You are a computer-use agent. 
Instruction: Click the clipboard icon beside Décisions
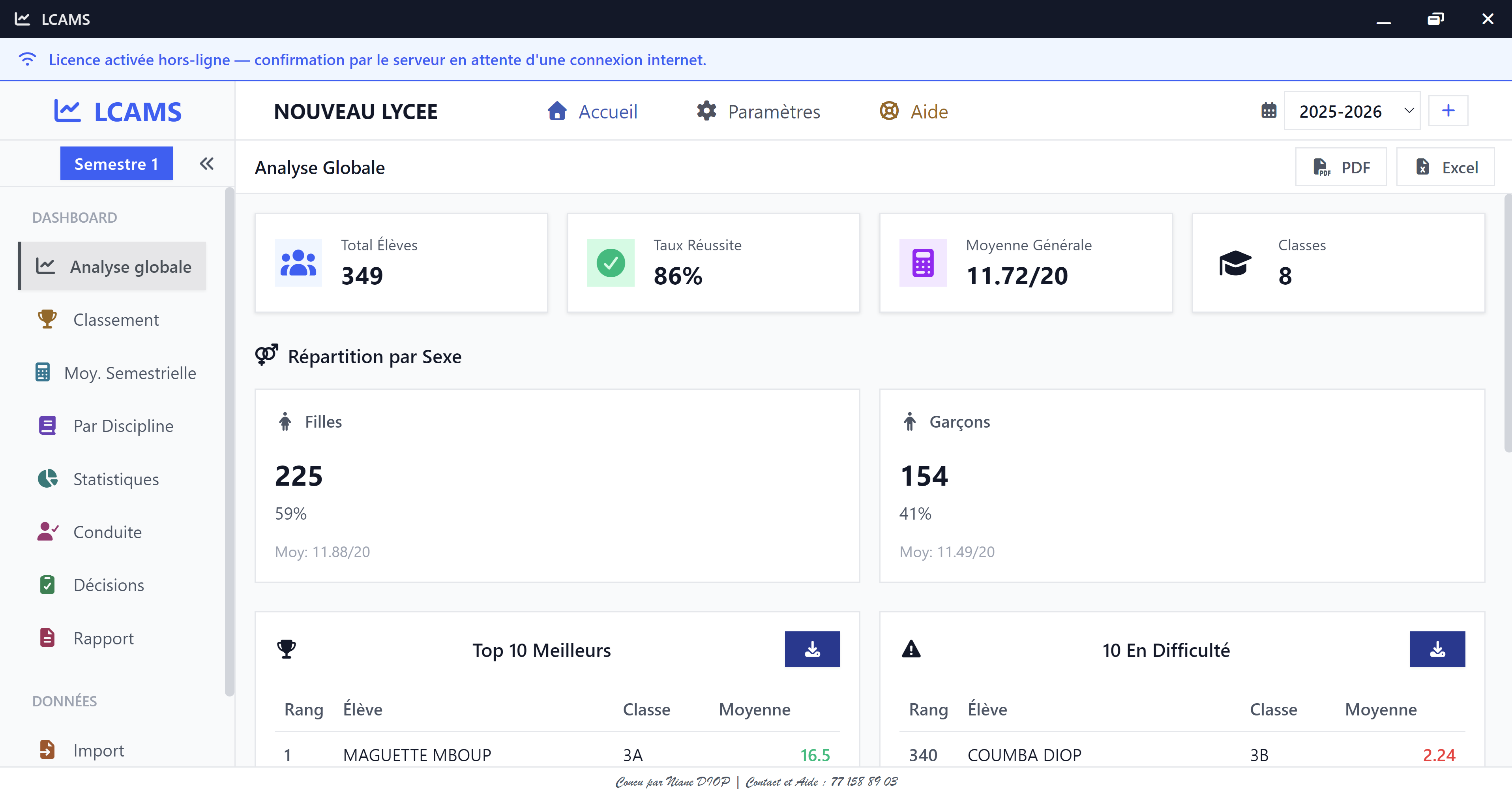(47, 584)
